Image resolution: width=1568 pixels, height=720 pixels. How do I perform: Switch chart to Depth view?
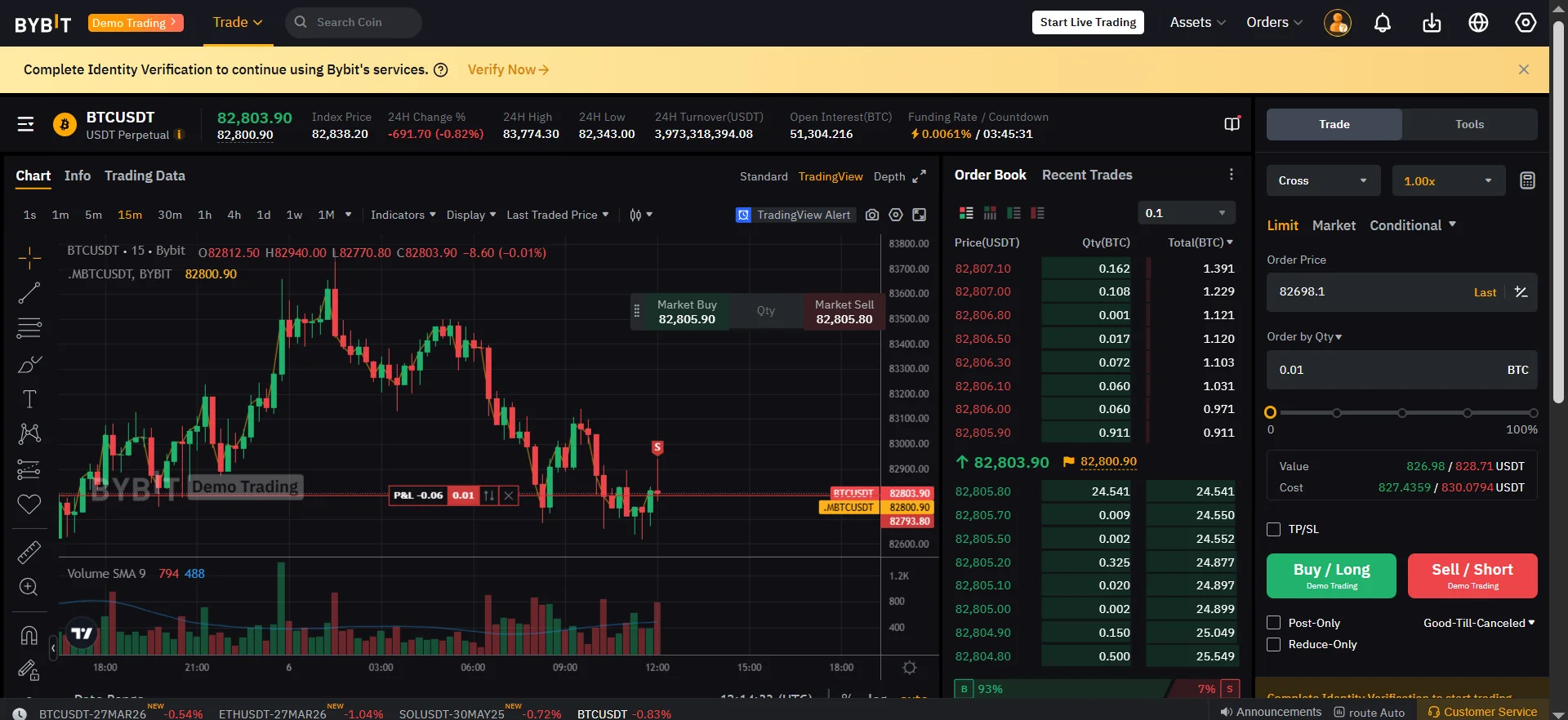tap(889, 176)
